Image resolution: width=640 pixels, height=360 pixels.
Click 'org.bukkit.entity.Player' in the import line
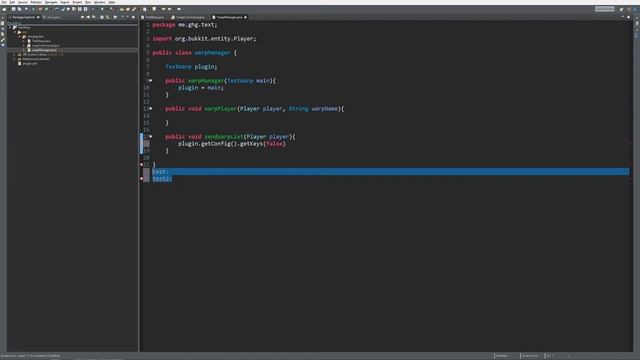(x=214, y=39)
